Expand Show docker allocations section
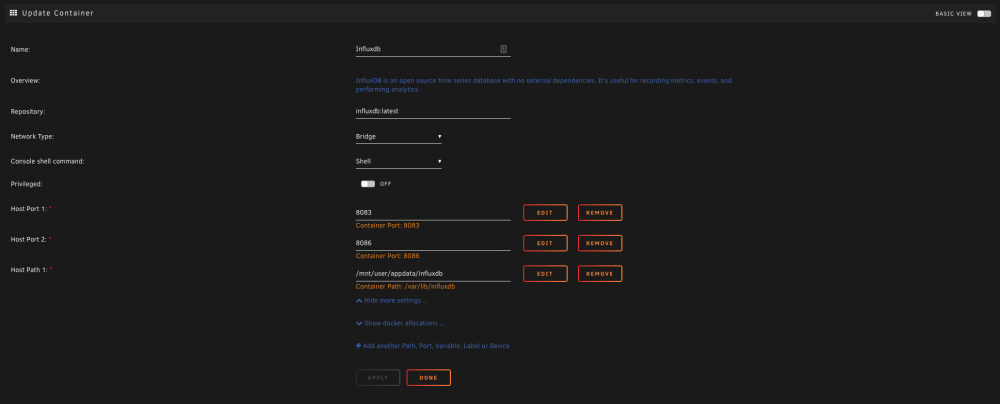 click(404, 324)
